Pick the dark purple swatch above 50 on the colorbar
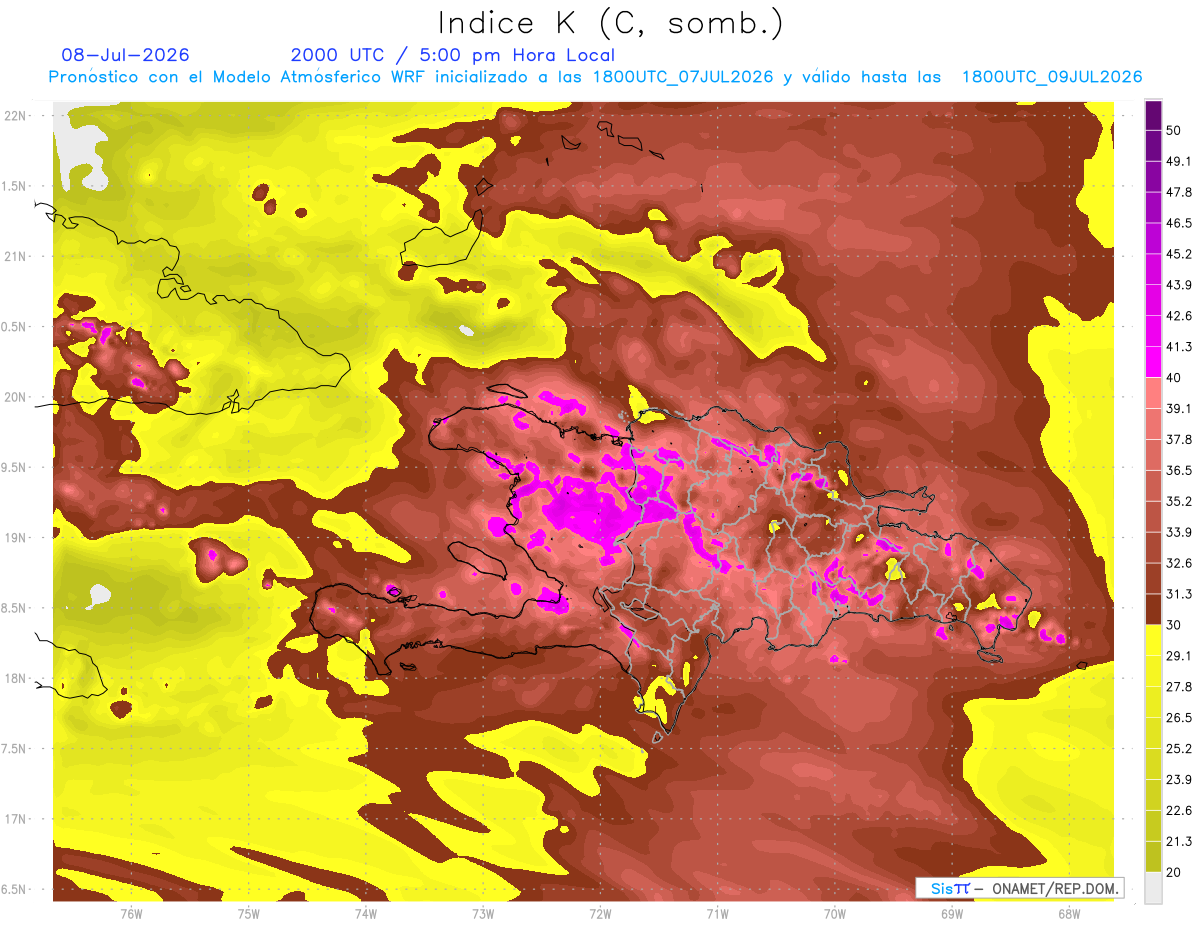Viewport: 1200px width, 927px height. (x=1153, y=115)
